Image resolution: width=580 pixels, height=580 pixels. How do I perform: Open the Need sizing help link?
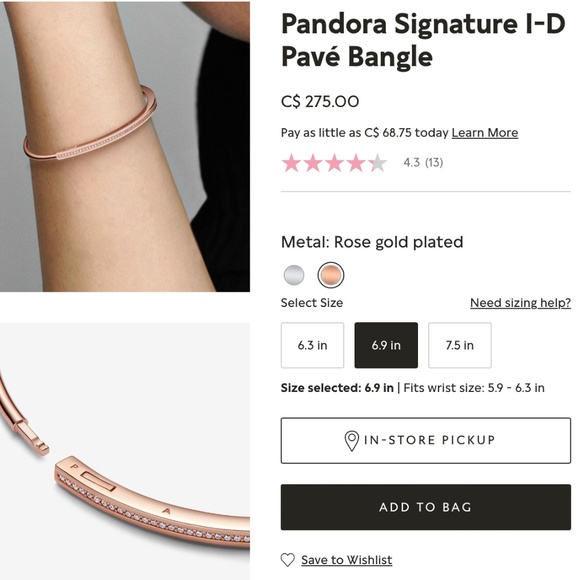click(520, 303)
